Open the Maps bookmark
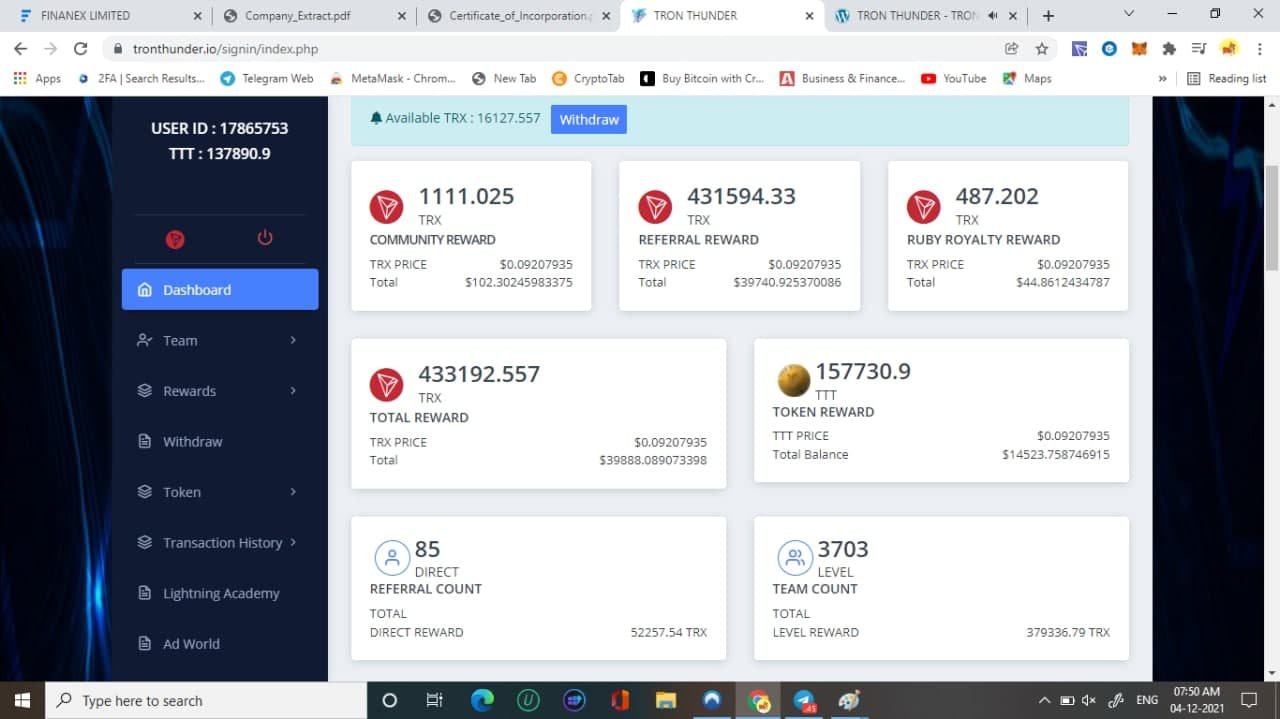Screen dimensions: 1280x719 coord(1027,78)
